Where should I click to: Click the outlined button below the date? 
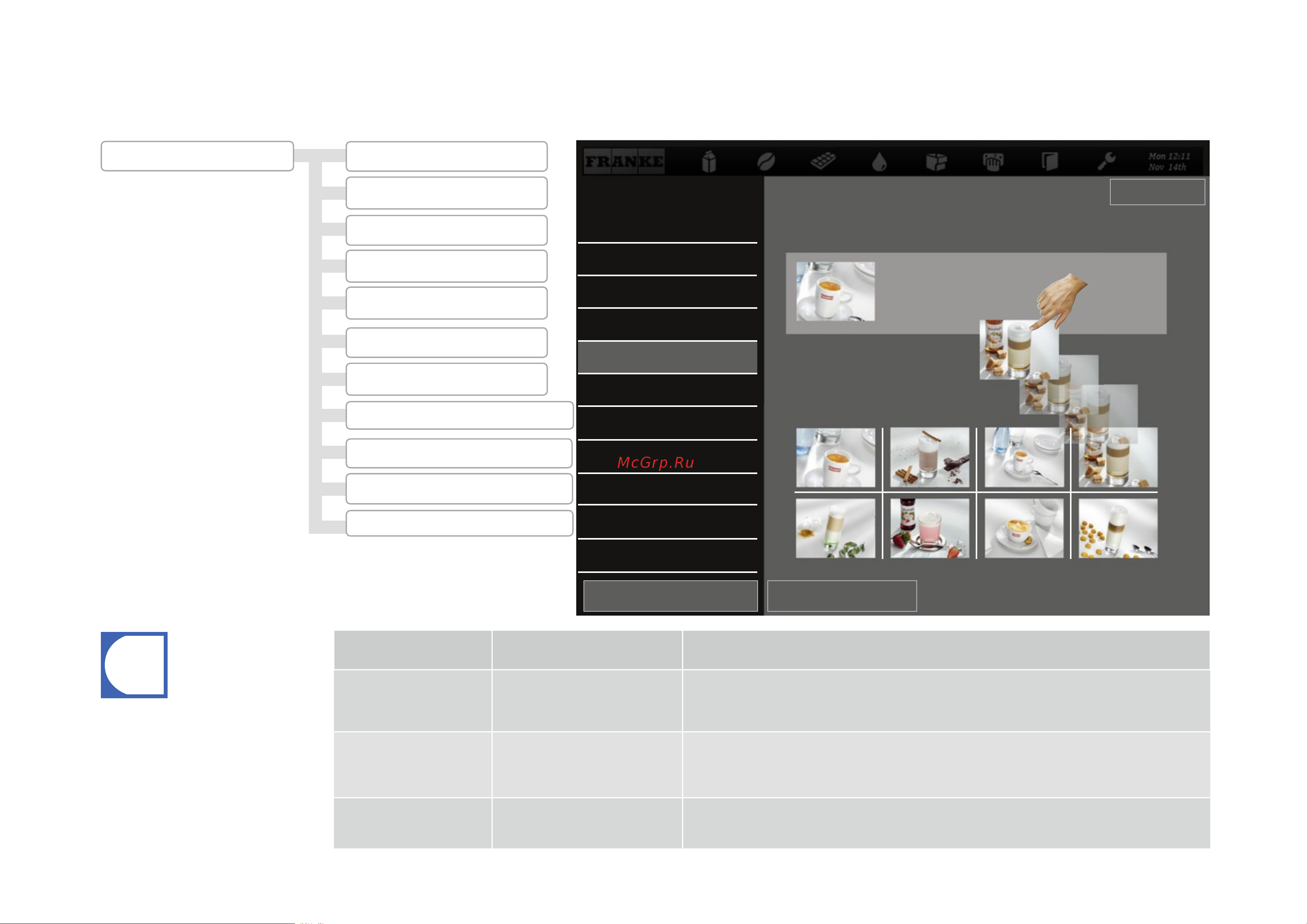pos(1157,192)
